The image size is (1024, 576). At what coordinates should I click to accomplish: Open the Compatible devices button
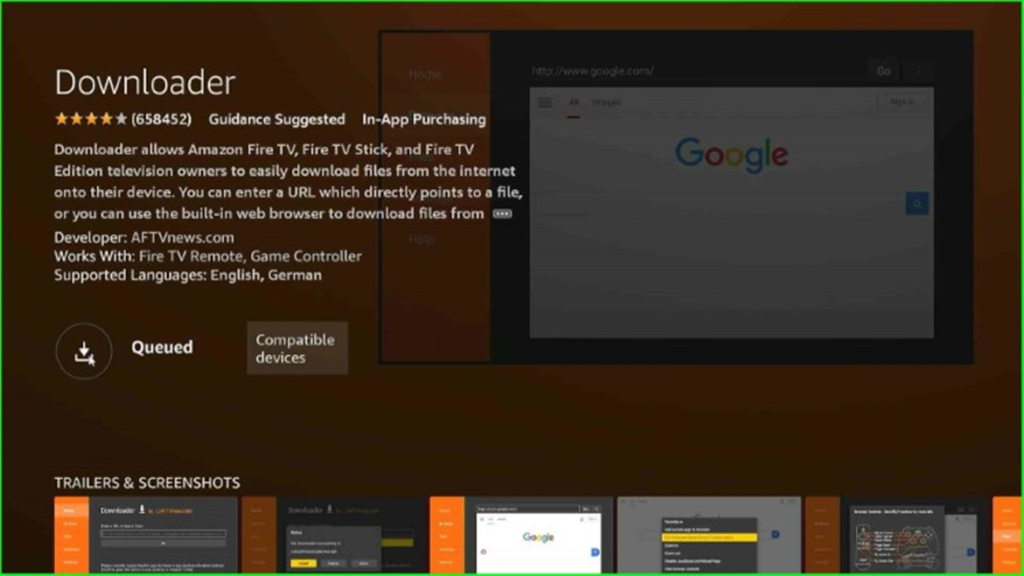pos(297,348)
